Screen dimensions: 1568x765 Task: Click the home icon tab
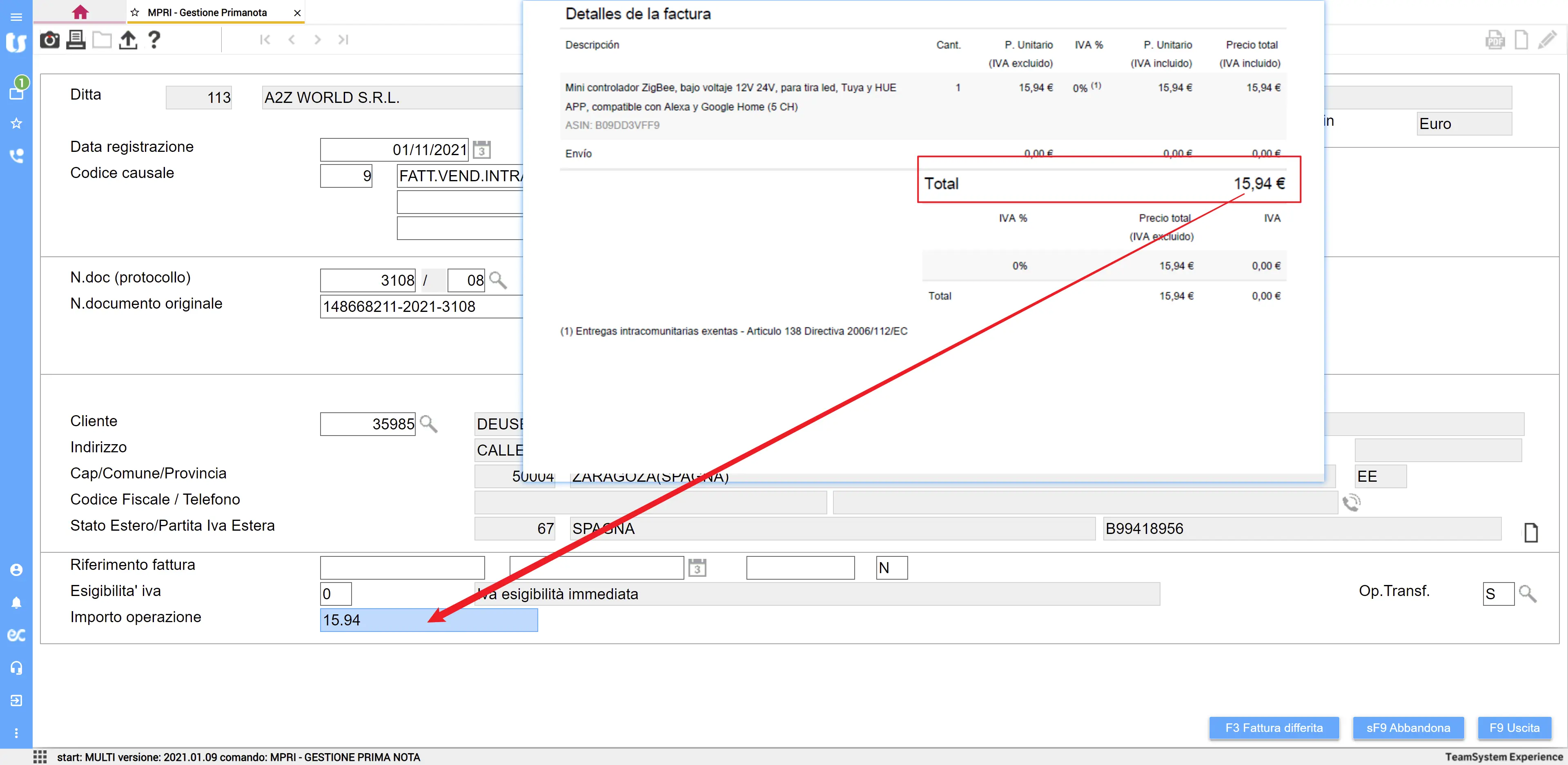coord(80,12)
